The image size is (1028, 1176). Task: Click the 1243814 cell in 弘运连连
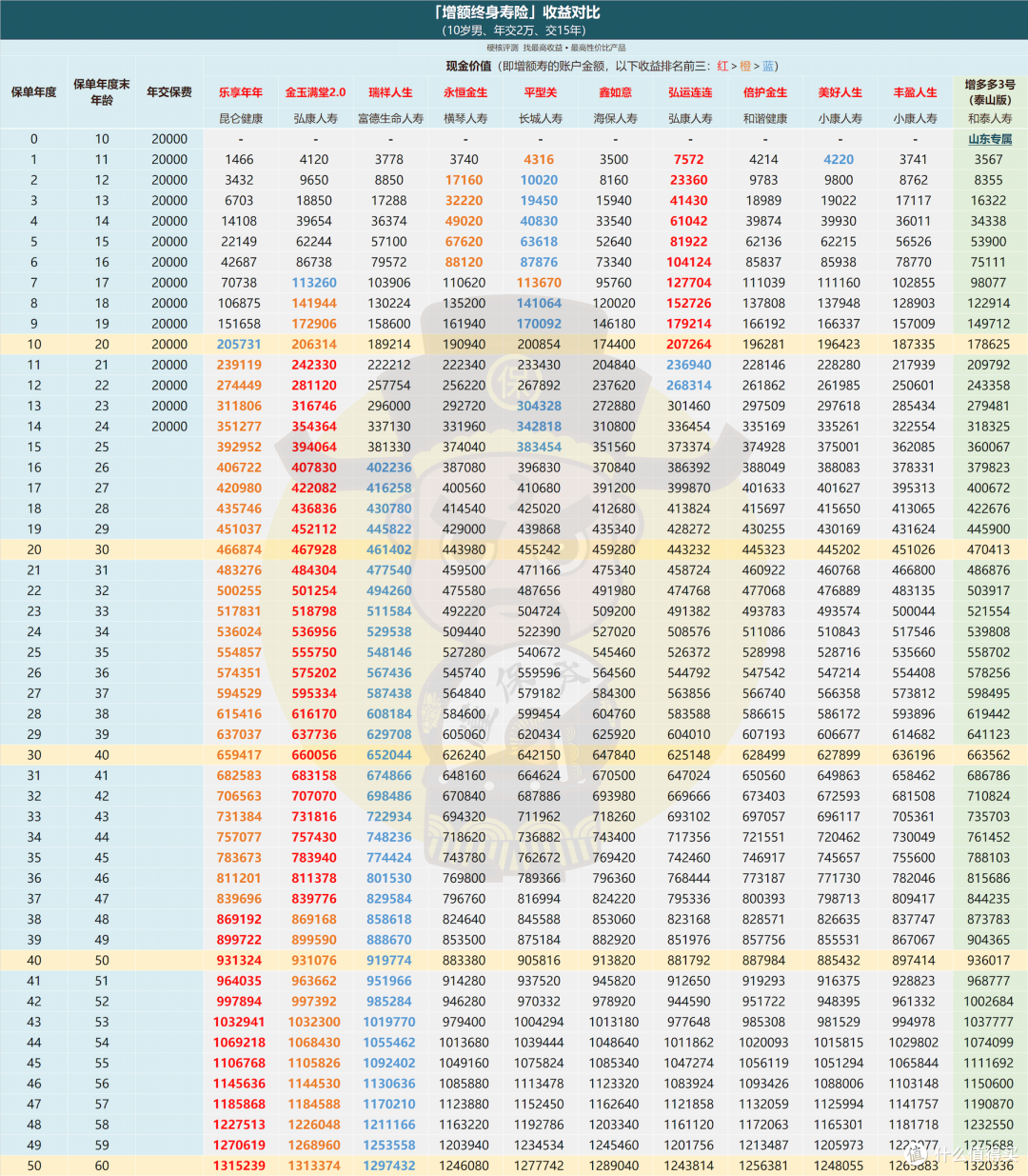pos(689,1166)
